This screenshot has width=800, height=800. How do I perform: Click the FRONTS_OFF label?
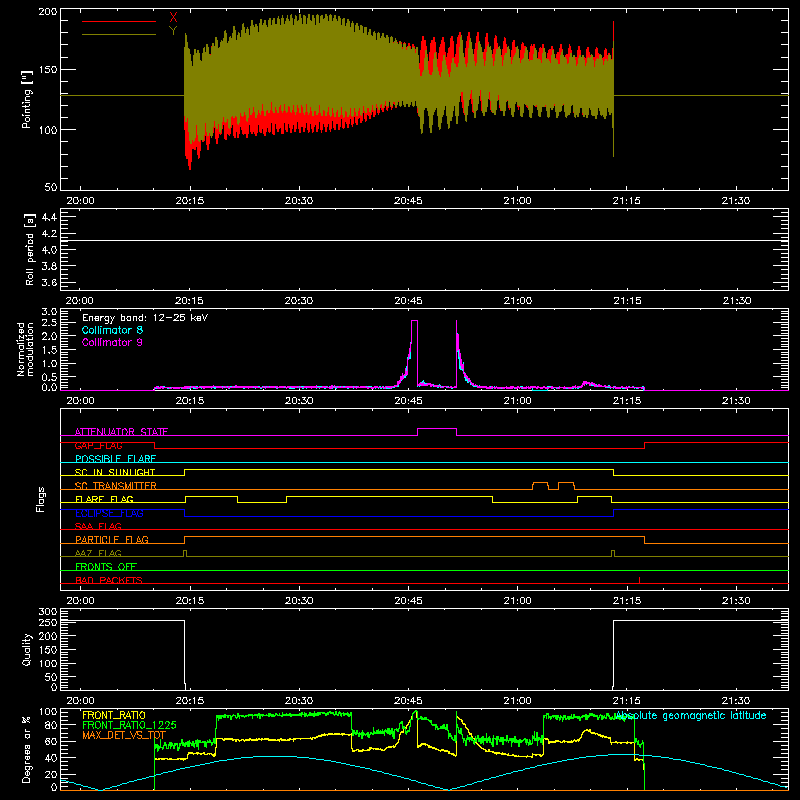pyautogui.click(x=106, y=566)
